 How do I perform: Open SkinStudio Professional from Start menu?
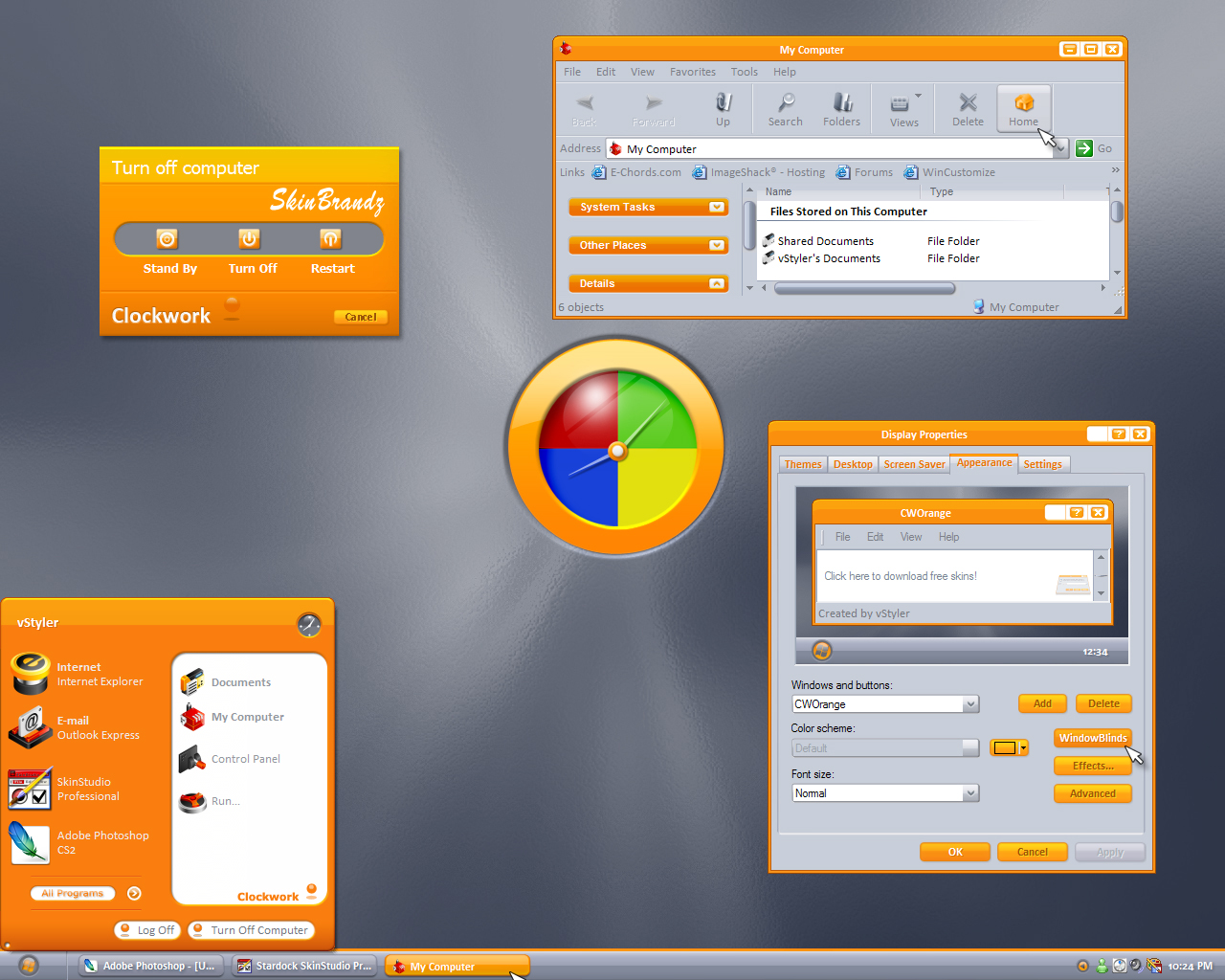[x=65, y=789]
